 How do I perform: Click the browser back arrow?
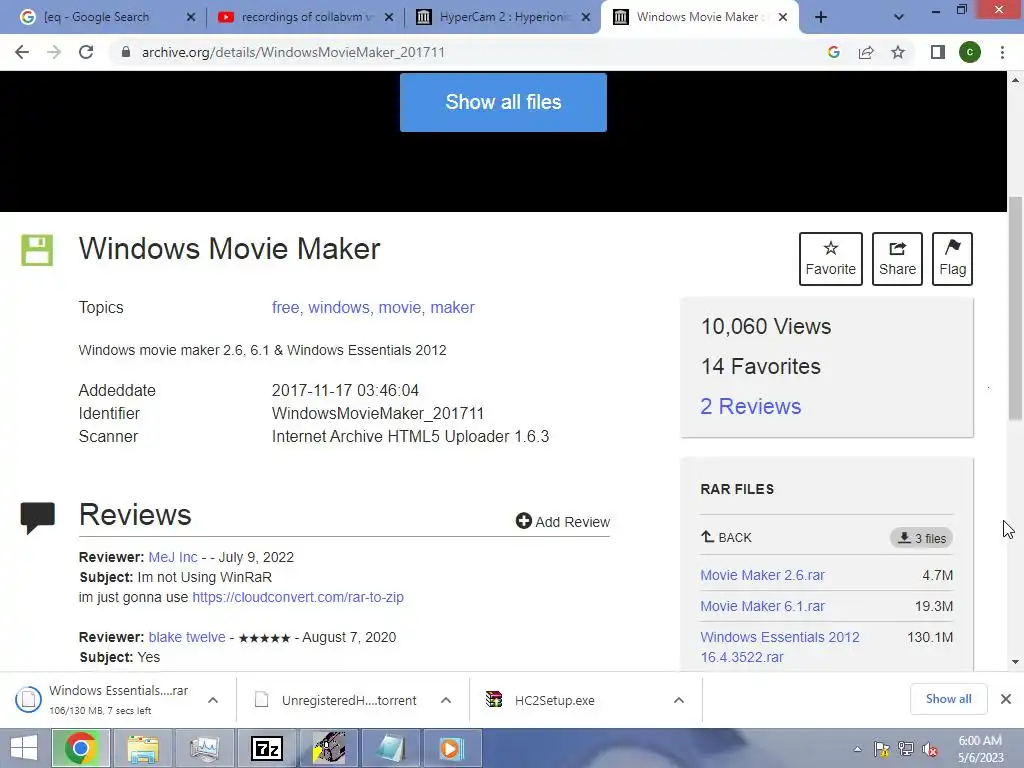pyautogui.click(x=22, y=52)
